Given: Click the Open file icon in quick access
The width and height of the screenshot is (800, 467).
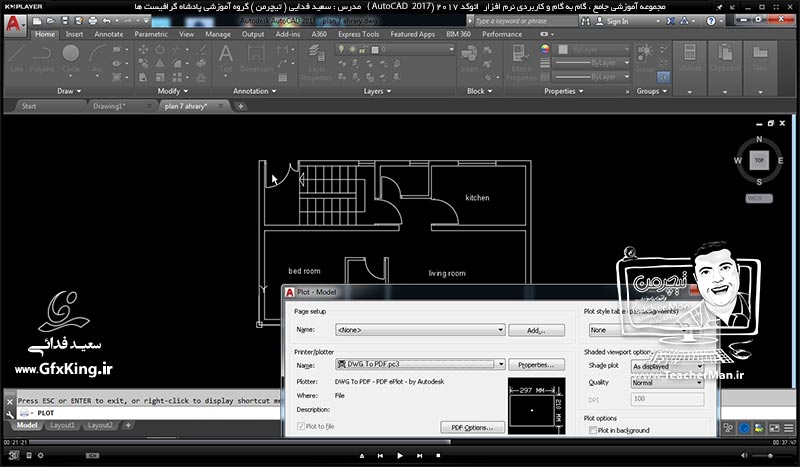Looking at the screenshot, I should pyautogui.click(x=51, y=21).
